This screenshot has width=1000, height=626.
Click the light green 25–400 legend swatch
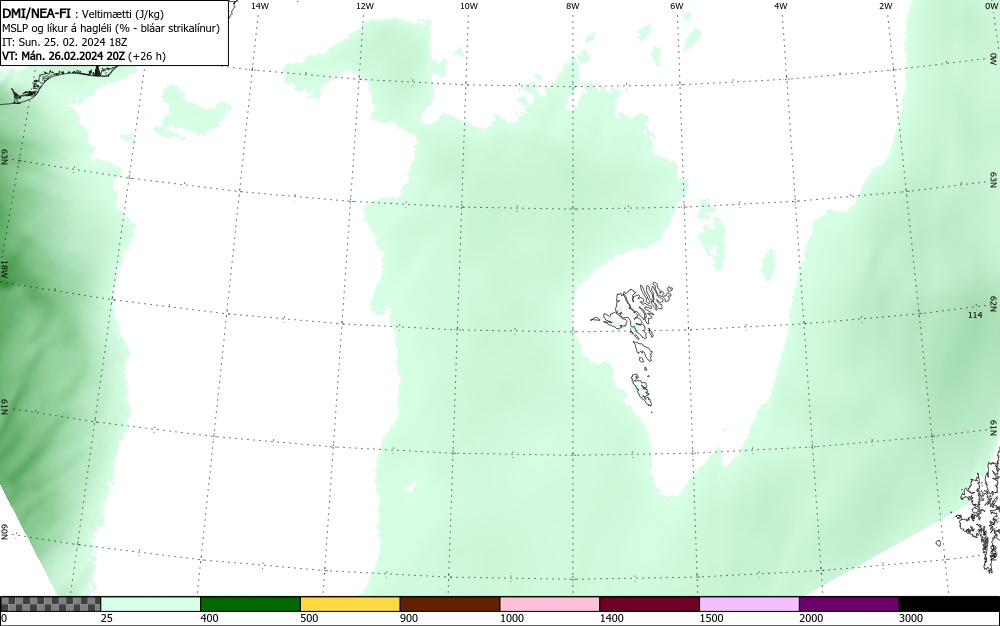151,604
